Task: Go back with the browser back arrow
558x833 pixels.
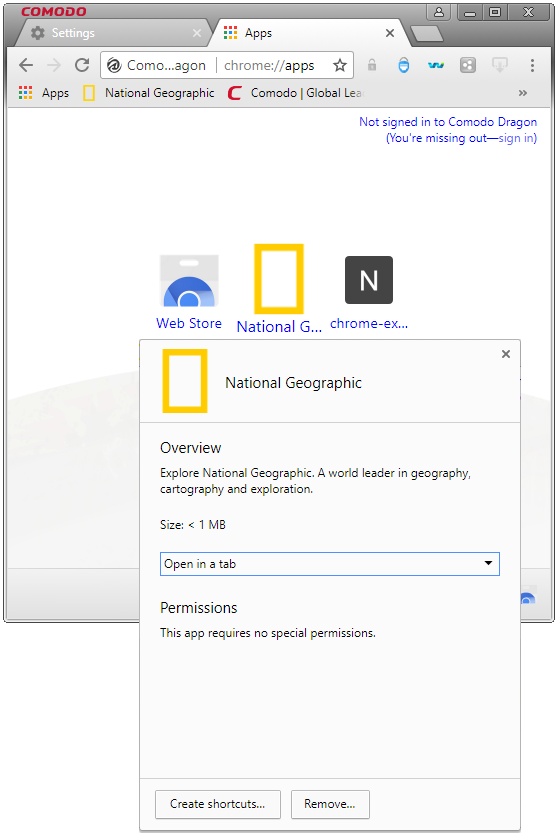Action: (x=26, y=65)
